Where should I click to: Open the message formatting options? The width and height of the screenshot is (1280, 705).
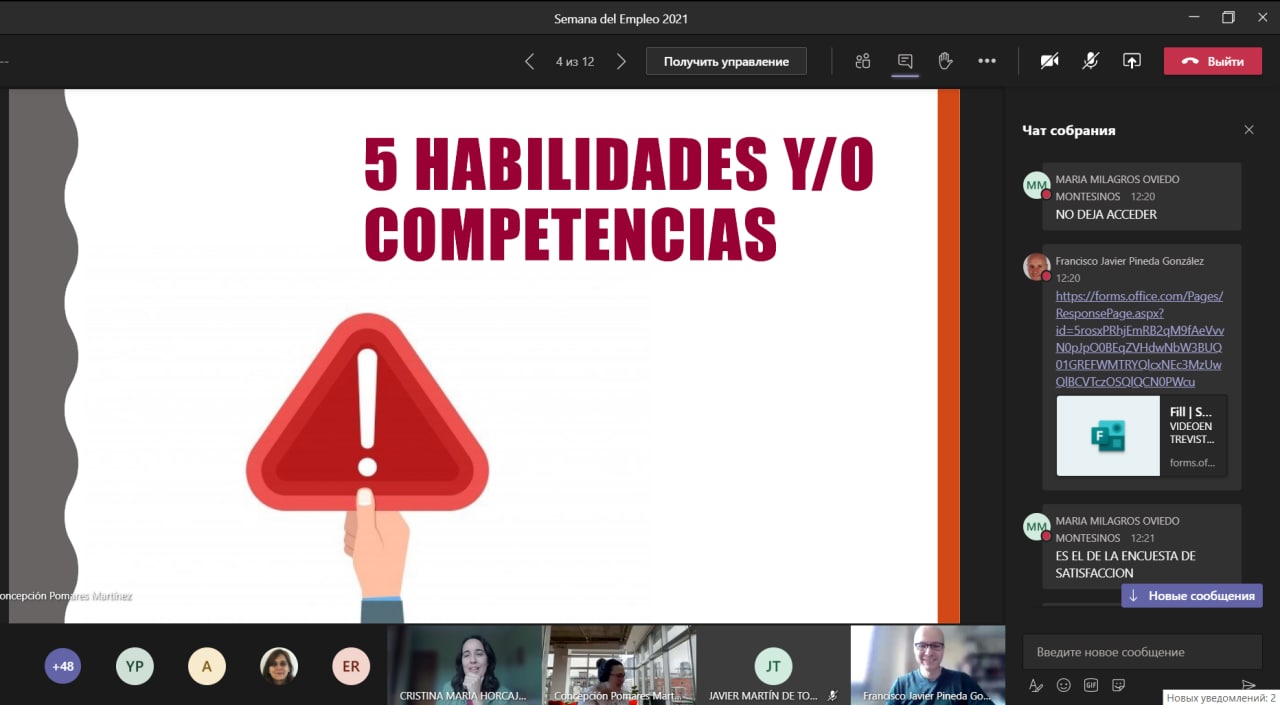pos(1036,685)
